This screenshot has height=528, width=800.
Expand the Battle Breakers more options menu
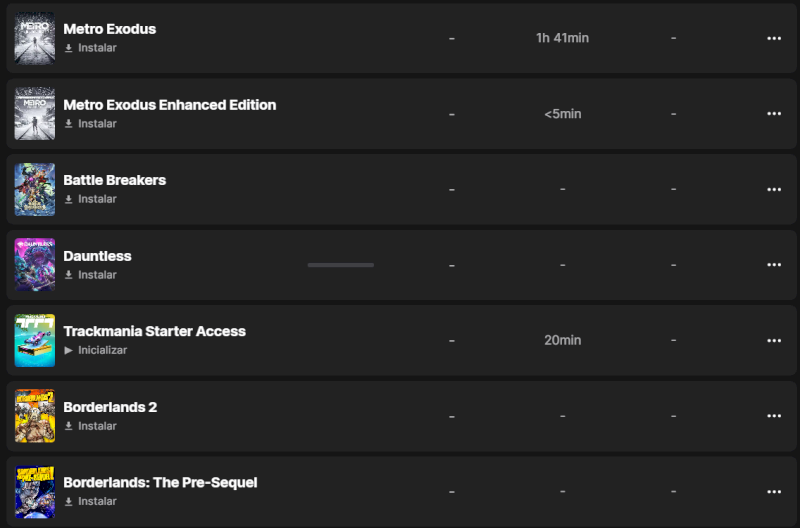773,189
